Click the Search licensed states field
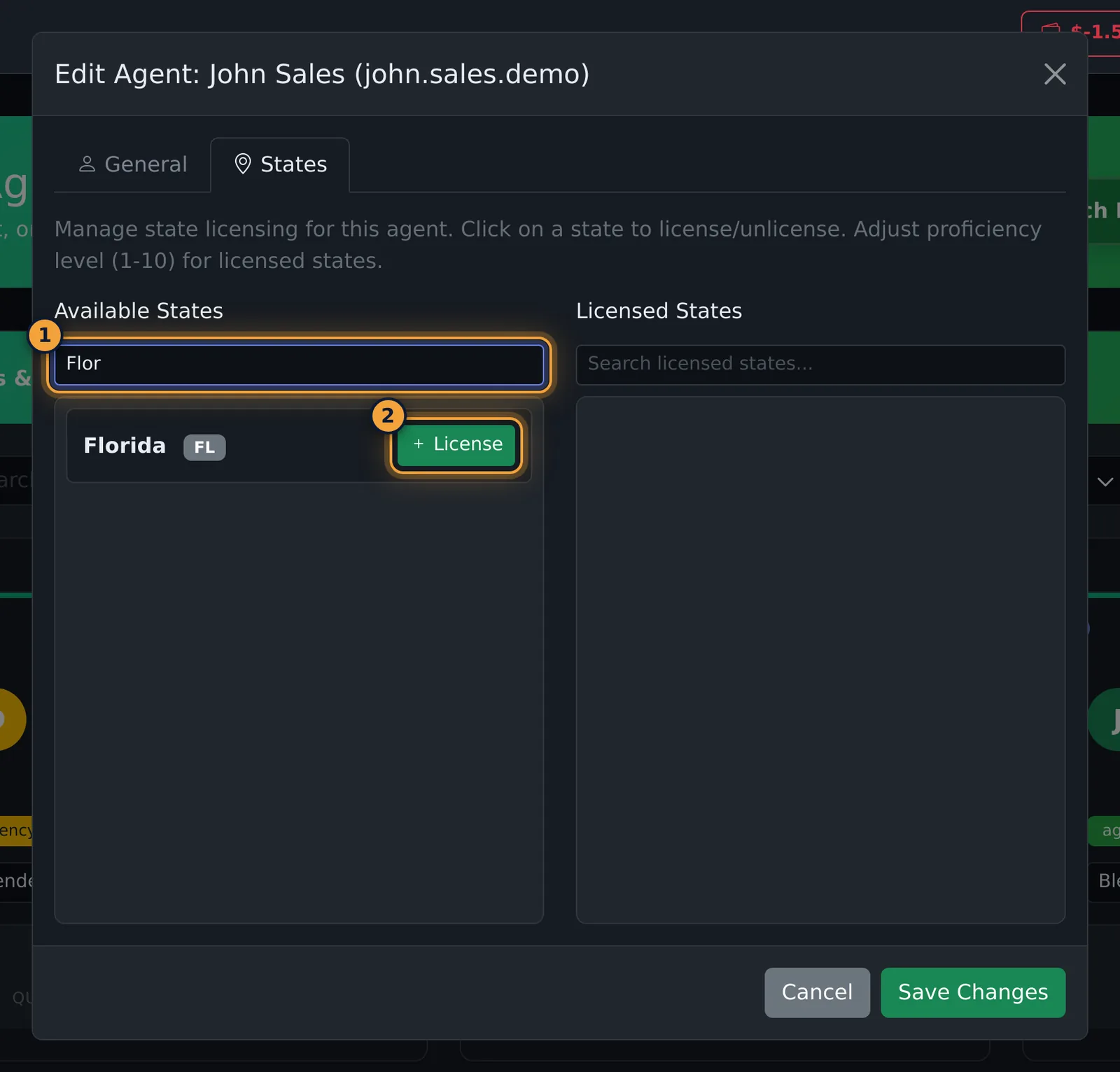Screen dimensions: 1120x1072 [820, 364]
